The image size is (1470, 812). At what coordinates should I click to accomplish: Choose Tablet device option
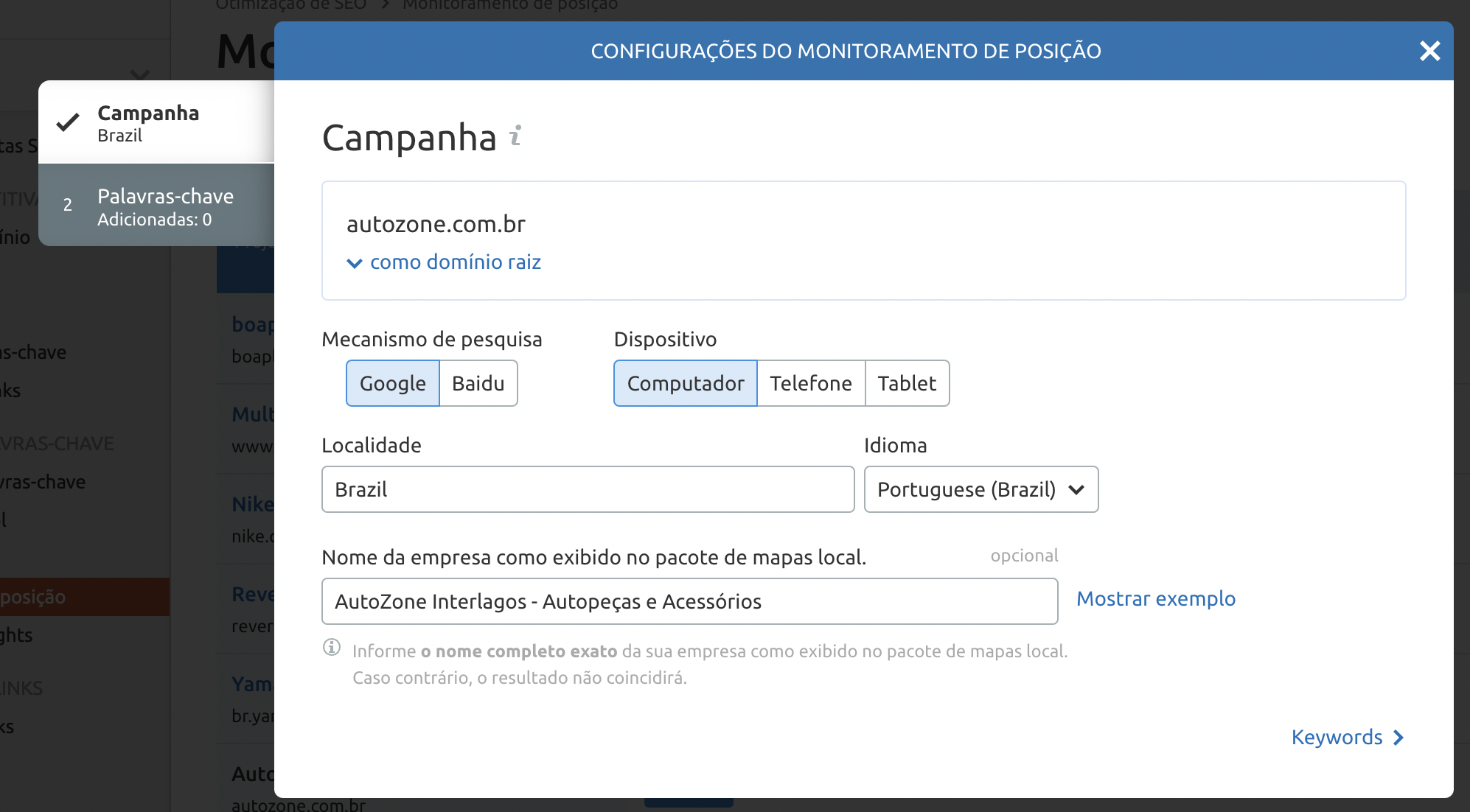coord(907,383)
